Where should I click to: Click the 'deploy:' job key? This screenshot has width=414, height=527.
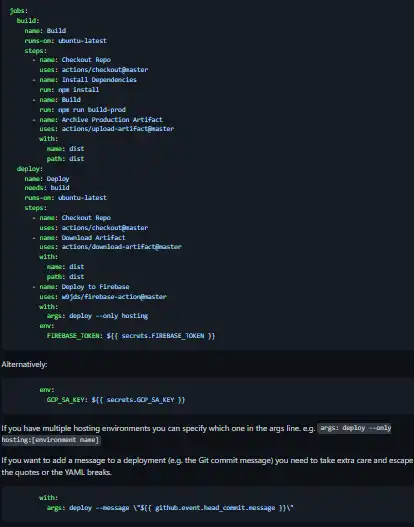coord(30,169)
